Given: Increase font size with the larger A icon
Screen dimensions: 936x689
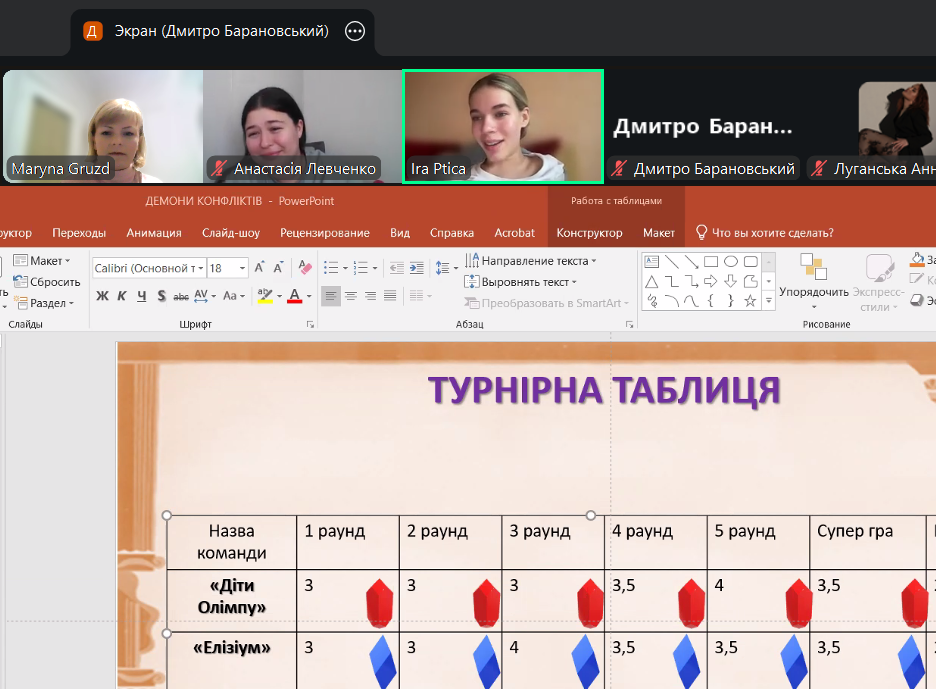Looking at the screenshot, I should pyautogui.click(x=259, y=268).
